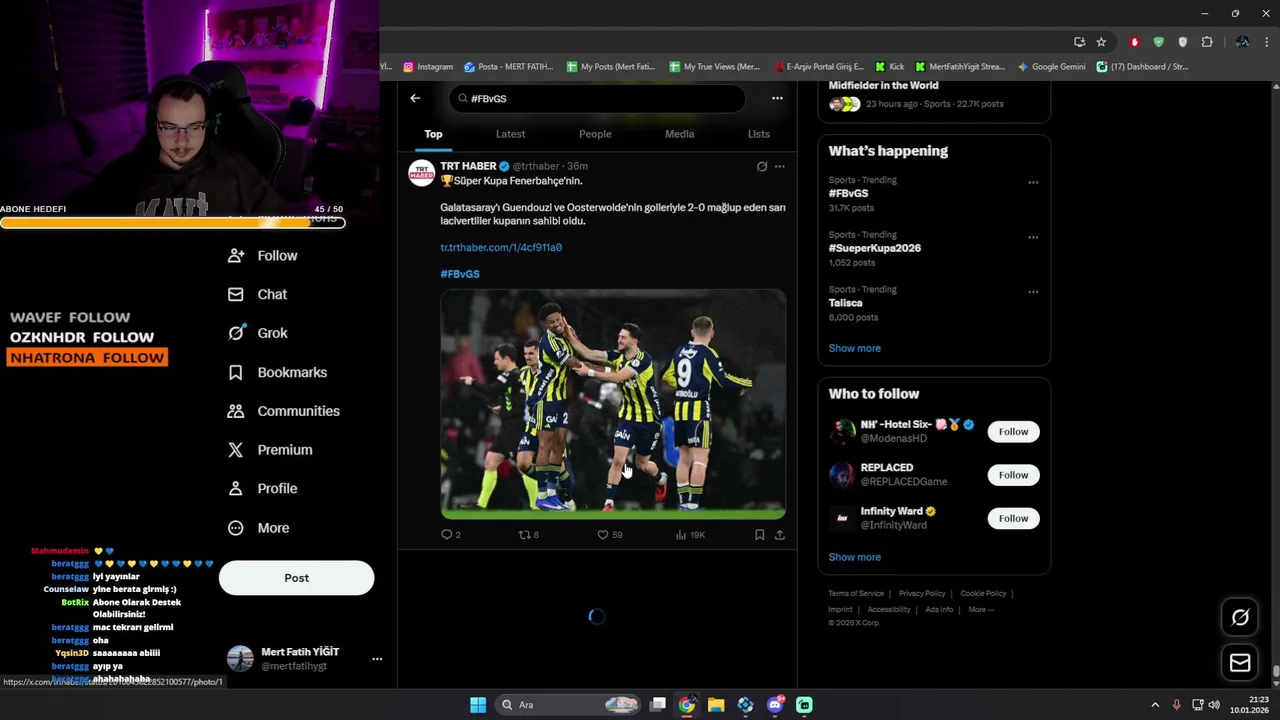Click Show more under What's happening
Screen dimensions: 1280x720
point(855,348)
